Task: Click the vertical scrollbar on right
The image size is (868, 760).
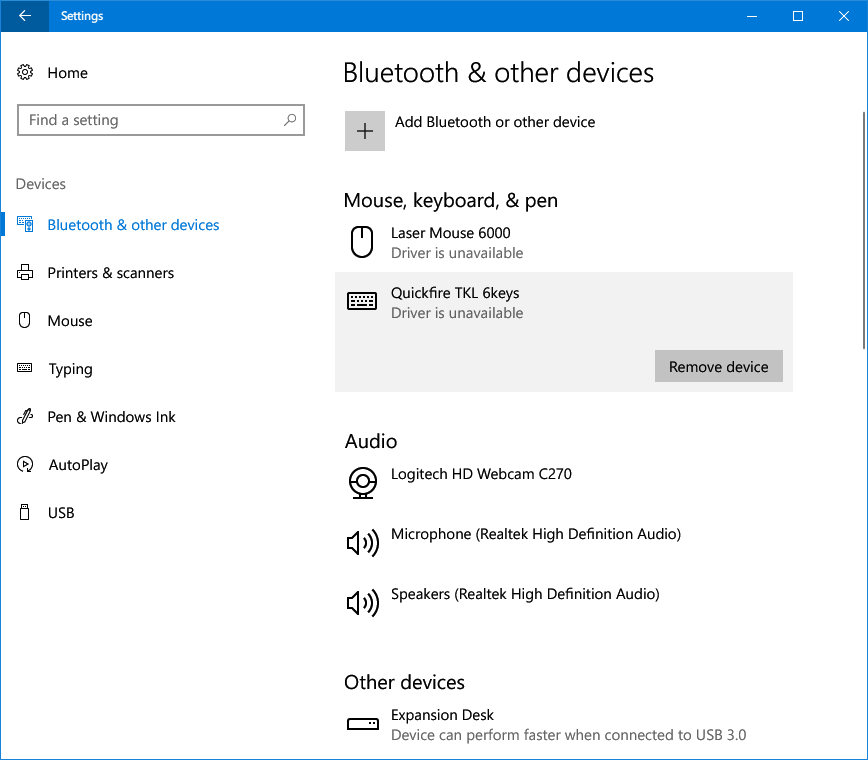Action: [x=864, y=230]
